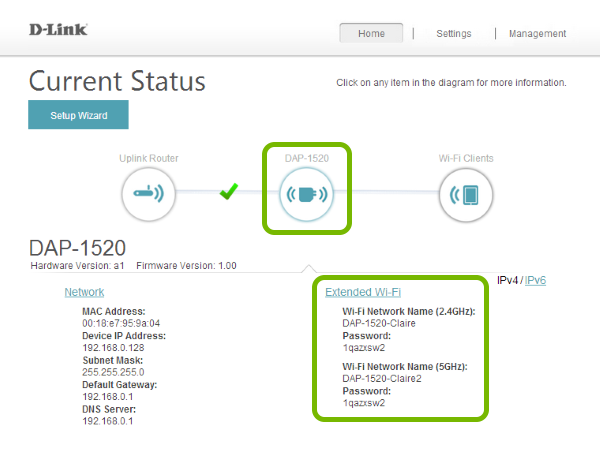Click the D-Link logo
This screenshot has height=449, width=600.
[58, 29]
